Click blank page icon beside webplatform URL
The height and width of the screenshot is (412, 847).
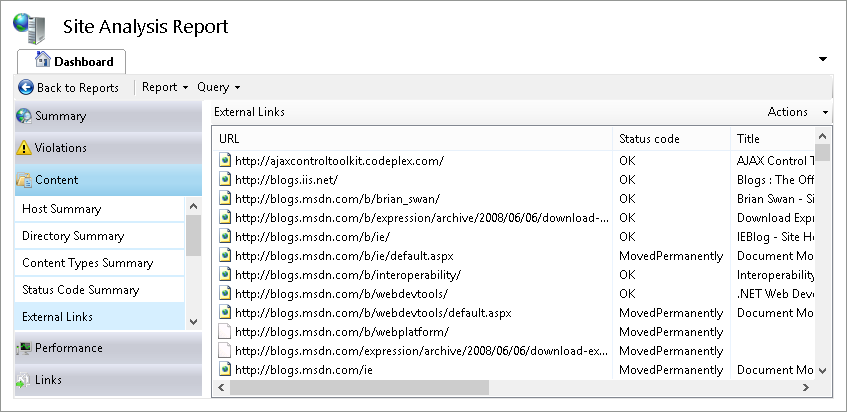225,332
